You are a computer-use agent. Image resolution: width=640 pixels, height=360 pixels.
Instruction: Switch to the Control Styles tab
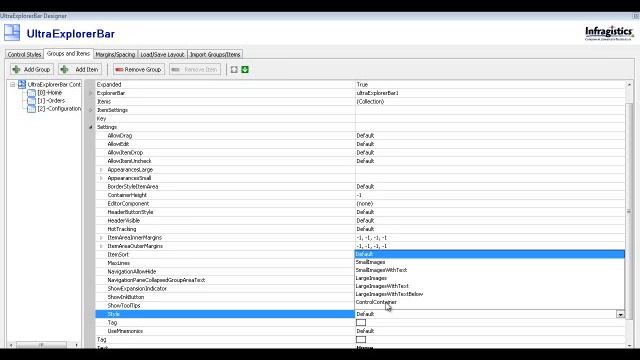(24, 54)
